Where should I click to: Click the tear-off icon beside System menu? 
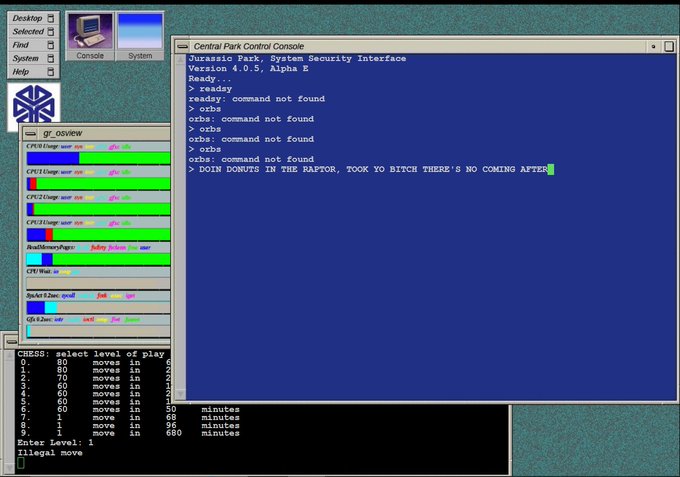[51, 59]
